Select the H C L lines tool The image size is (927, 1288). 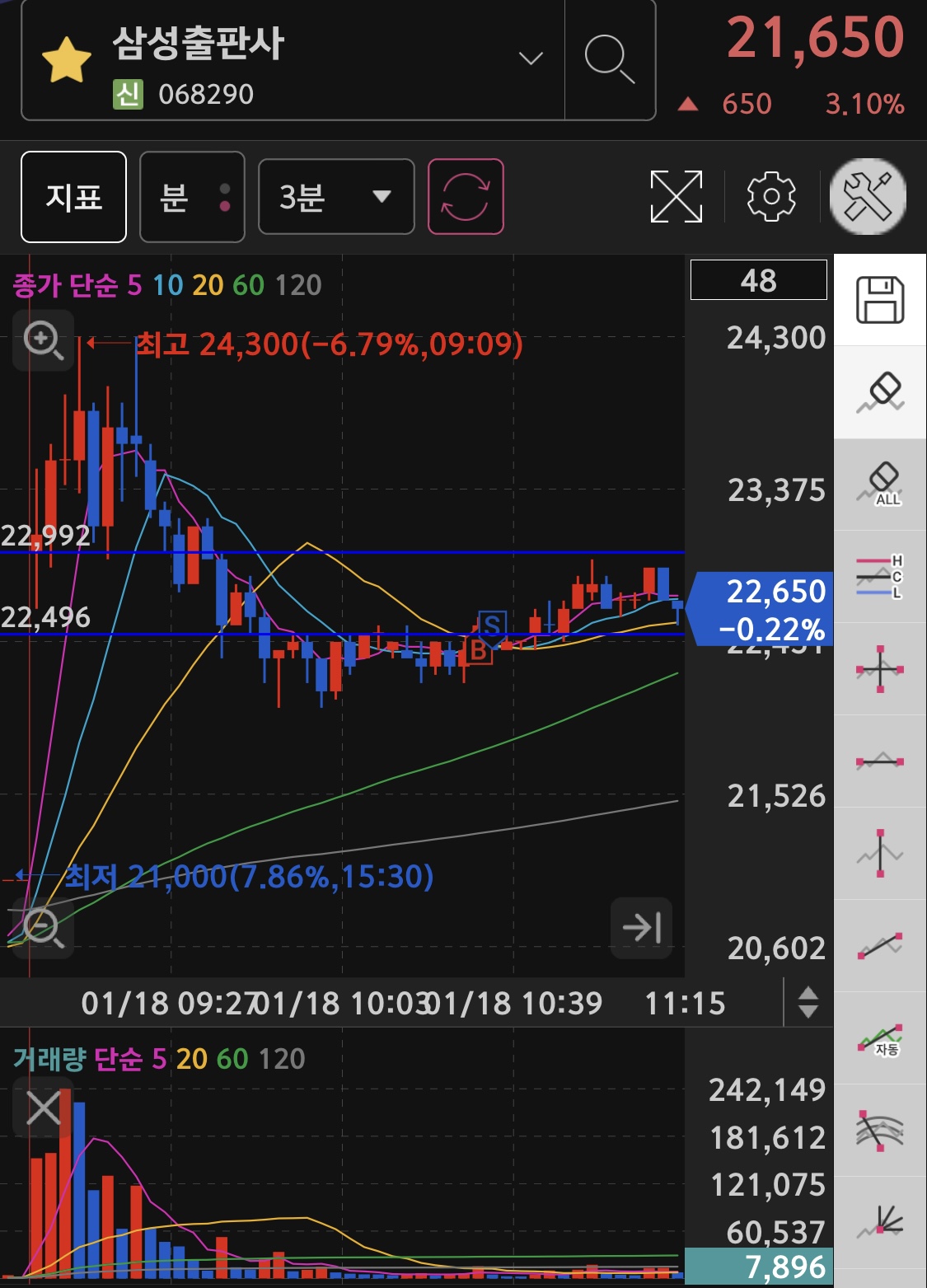tap(880, 577)
